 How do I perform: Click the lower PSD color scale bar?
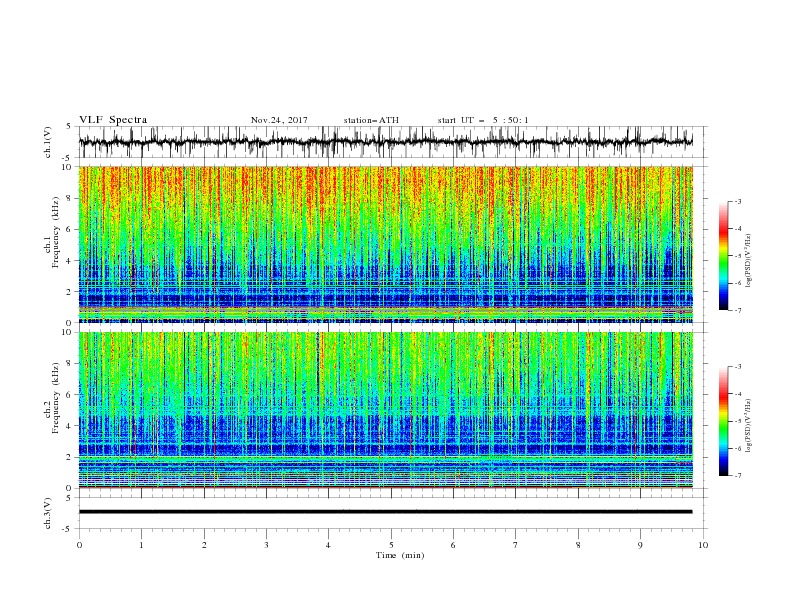tap(723, 421)
